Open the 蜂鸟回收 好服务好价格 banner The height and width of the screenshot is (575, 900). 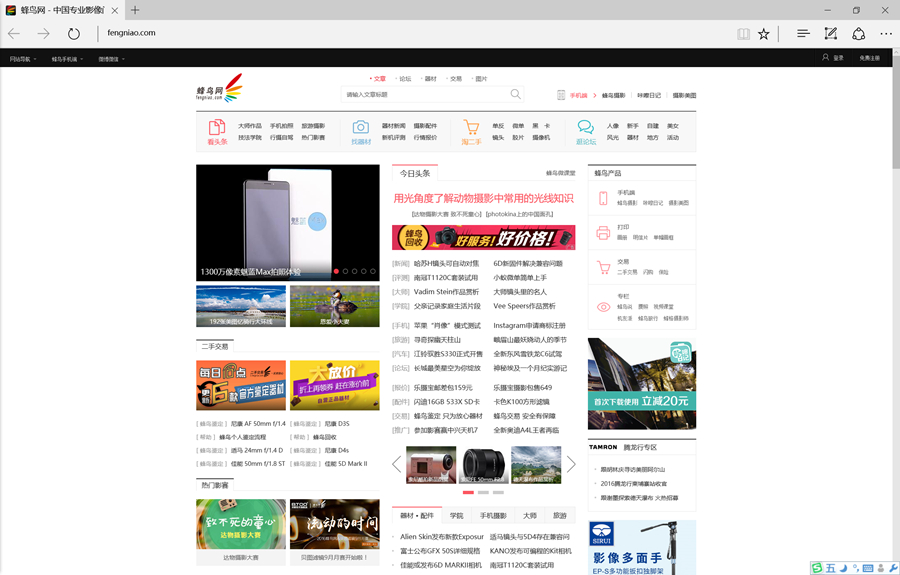tap(483, 237)
